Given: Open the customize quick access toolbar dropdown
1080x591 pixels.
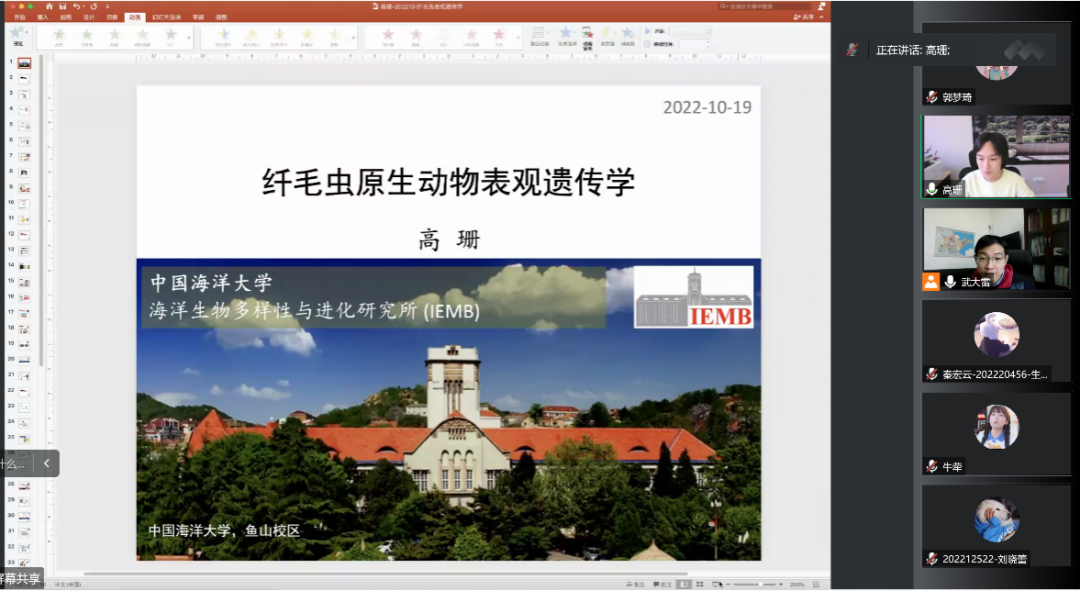Looking at the screenshot, I should pyautogui.click(x=107, y=6).
